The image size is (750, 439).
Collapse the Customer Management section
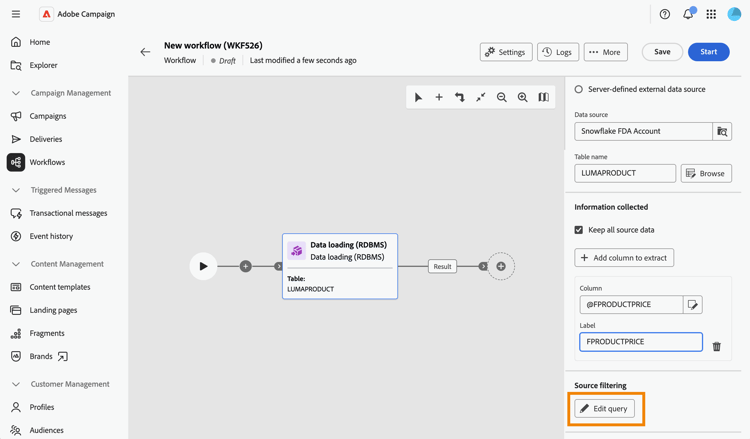coord(16,384)
